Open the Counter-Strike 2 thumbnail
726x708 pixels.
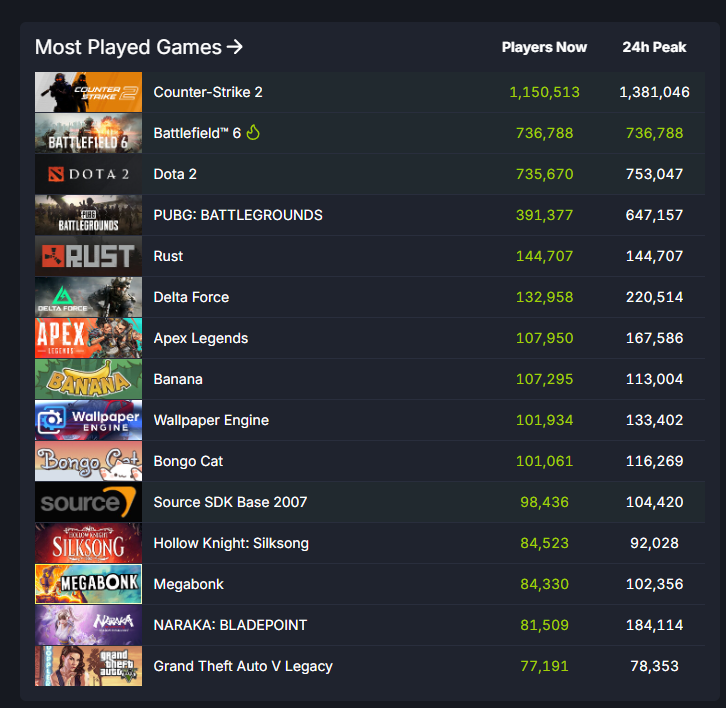(x=88, y=92)
